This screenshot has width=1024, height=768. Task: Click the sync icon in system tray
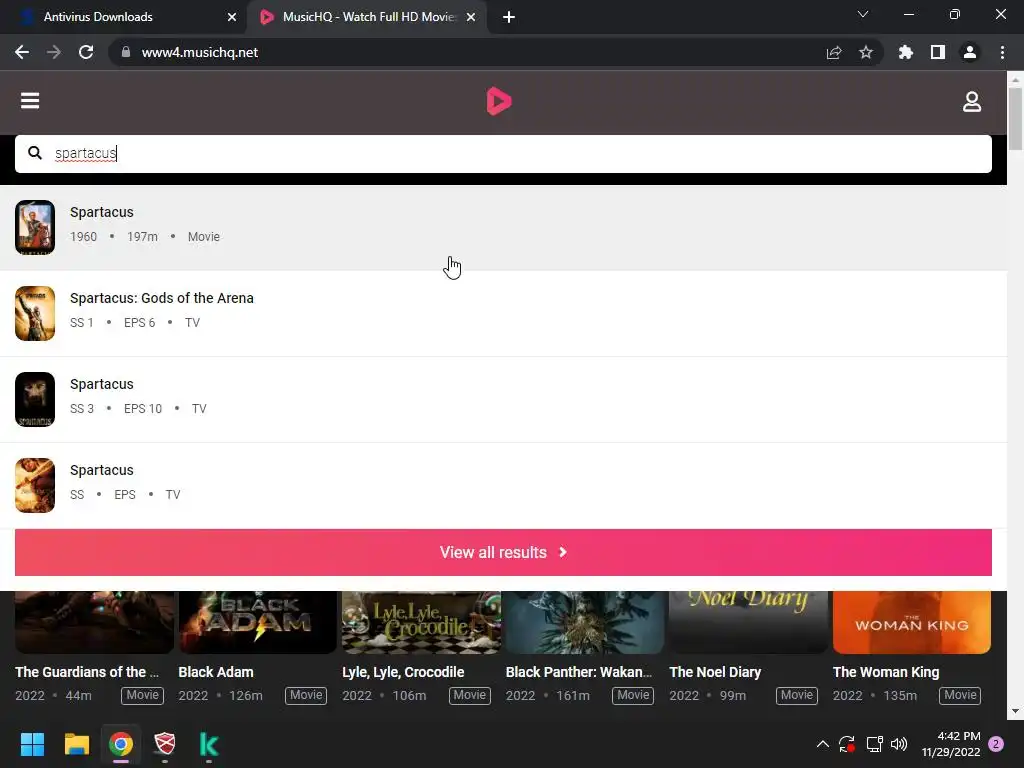tap(847, 744)
